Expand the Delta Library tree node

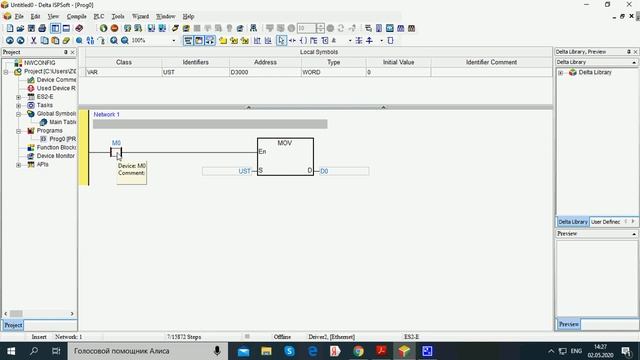pyautogui.click(x=561, y=73)
